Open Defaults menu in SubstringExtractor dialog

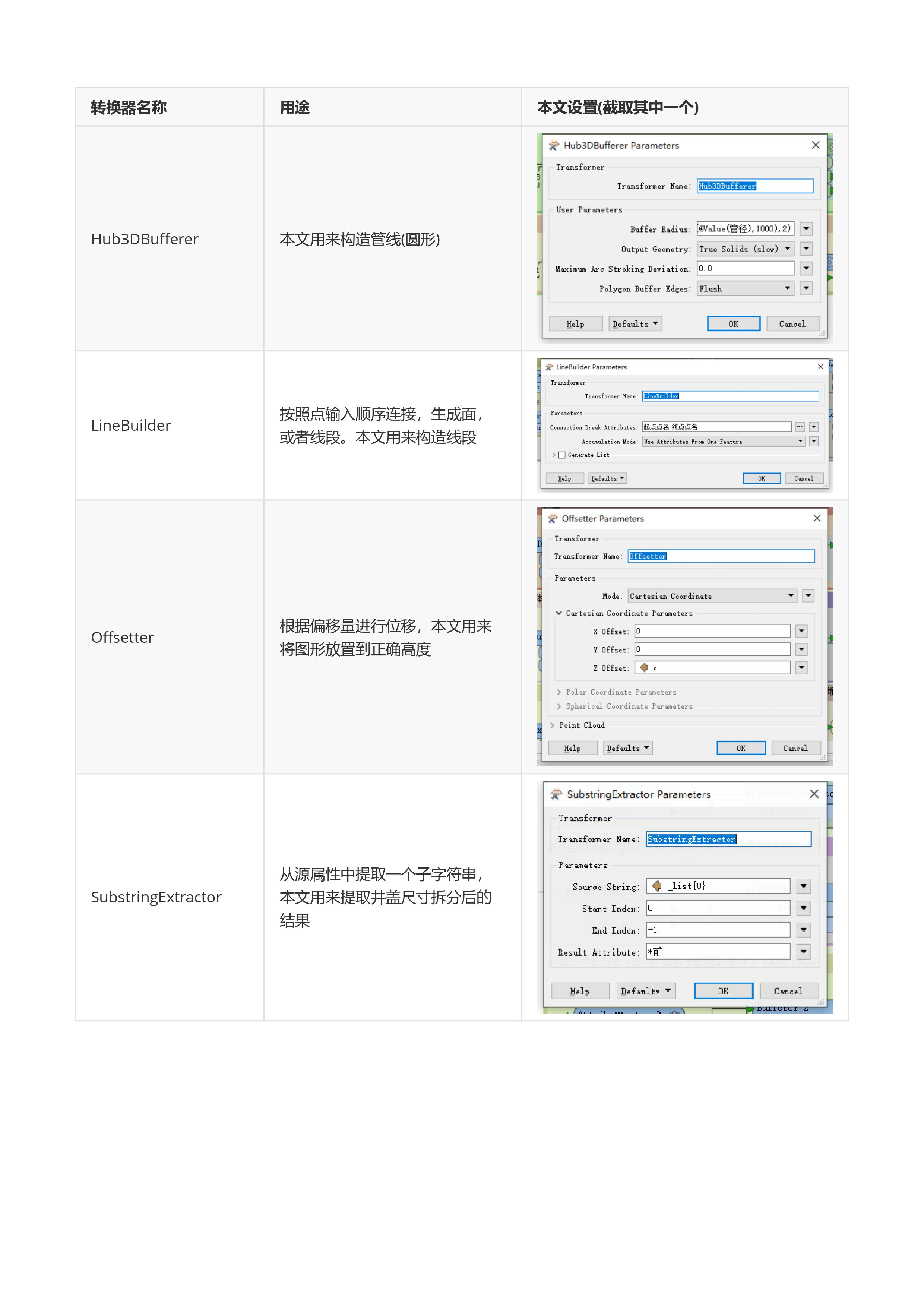pos(646,991)
